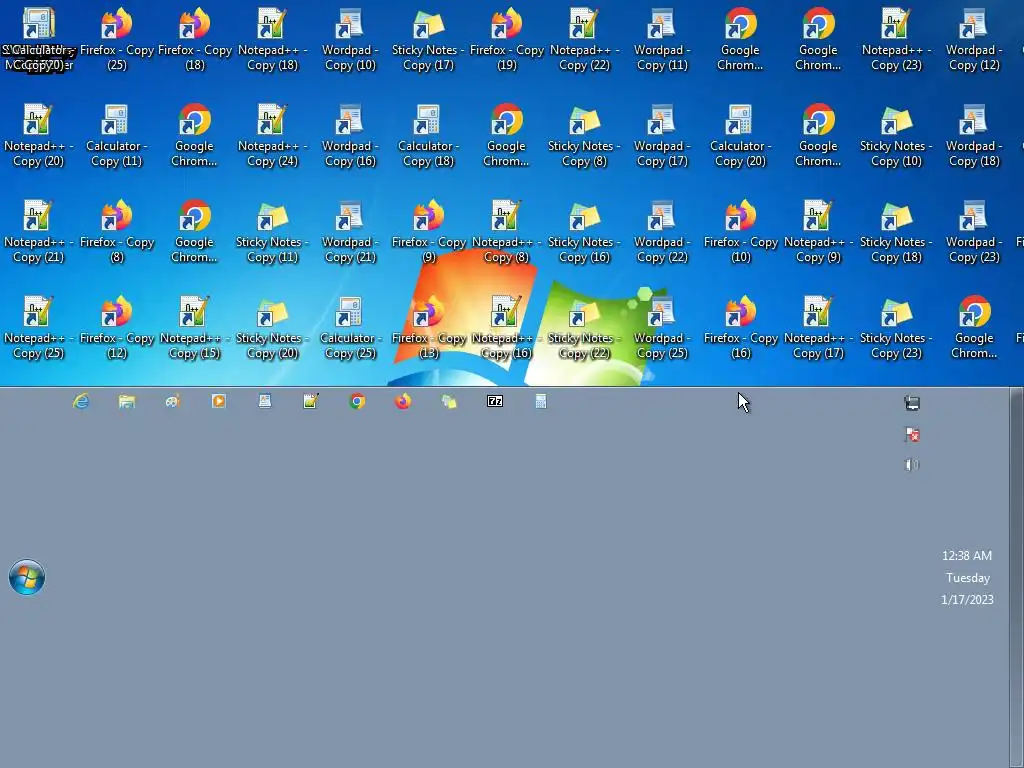
Task: Select Notepad++ - Copy (16) icon
Action: coord(506,327)
